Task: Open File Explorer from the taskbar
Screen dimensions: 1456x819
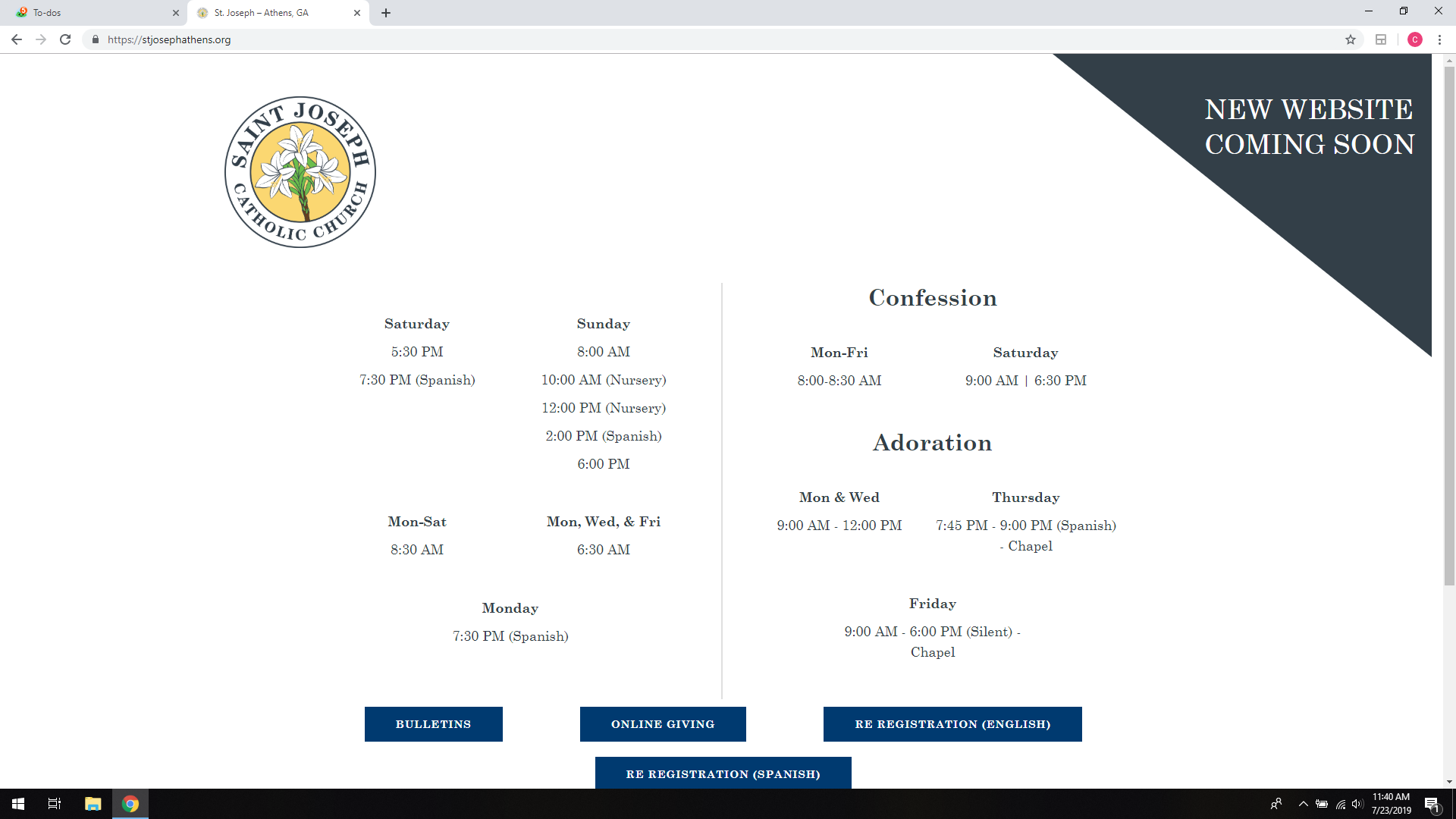Action: 93,804
